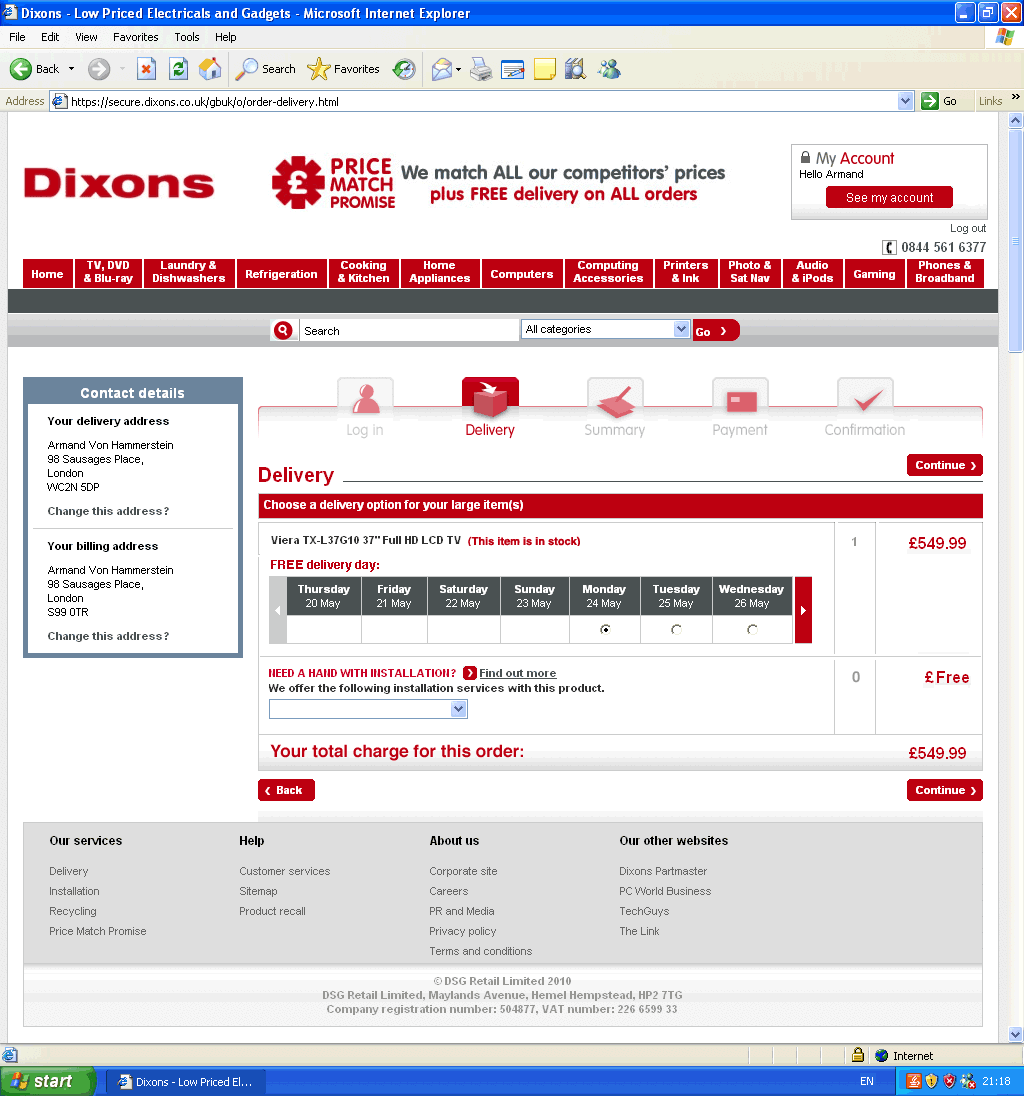1024x1096 pixels.
Task: Open the View menu
Action: click(x=86, y=37)
